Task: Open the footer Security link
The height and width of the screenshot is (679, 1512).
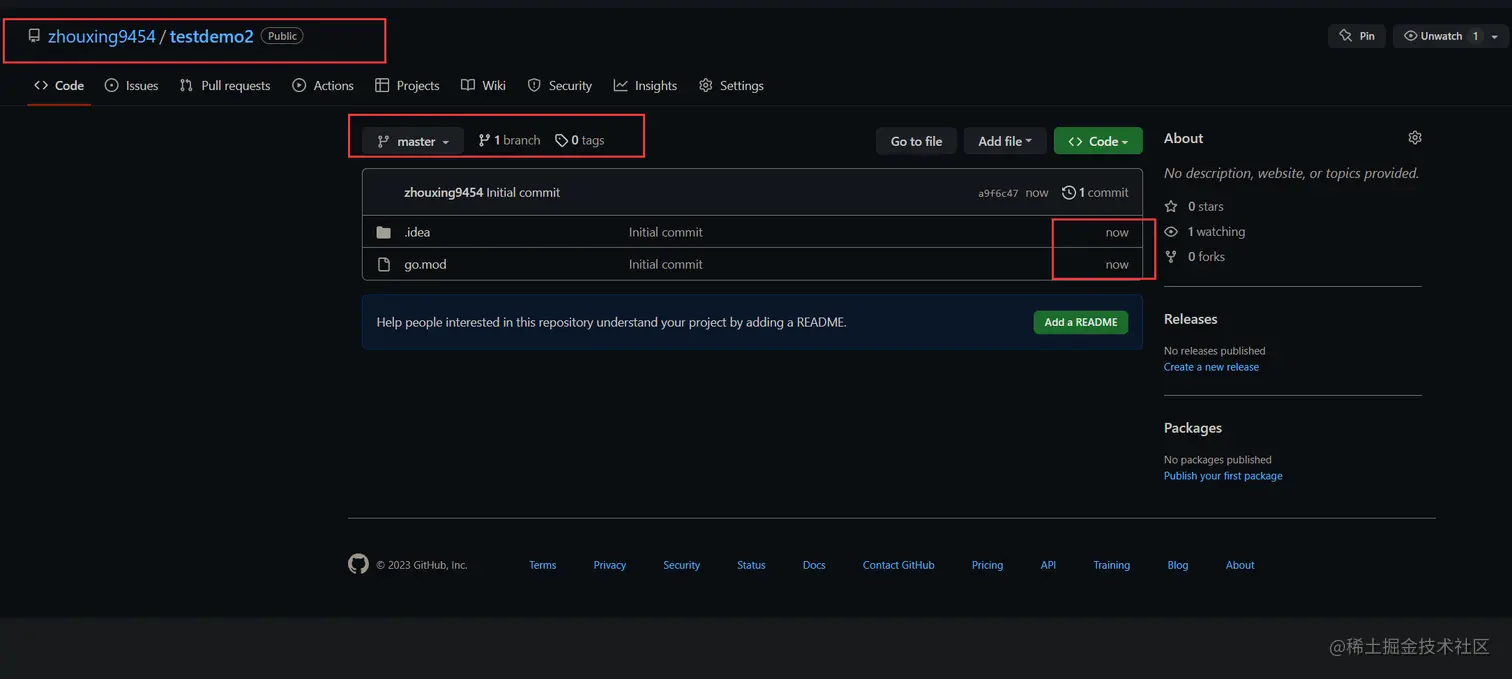Action: (681, 565)
